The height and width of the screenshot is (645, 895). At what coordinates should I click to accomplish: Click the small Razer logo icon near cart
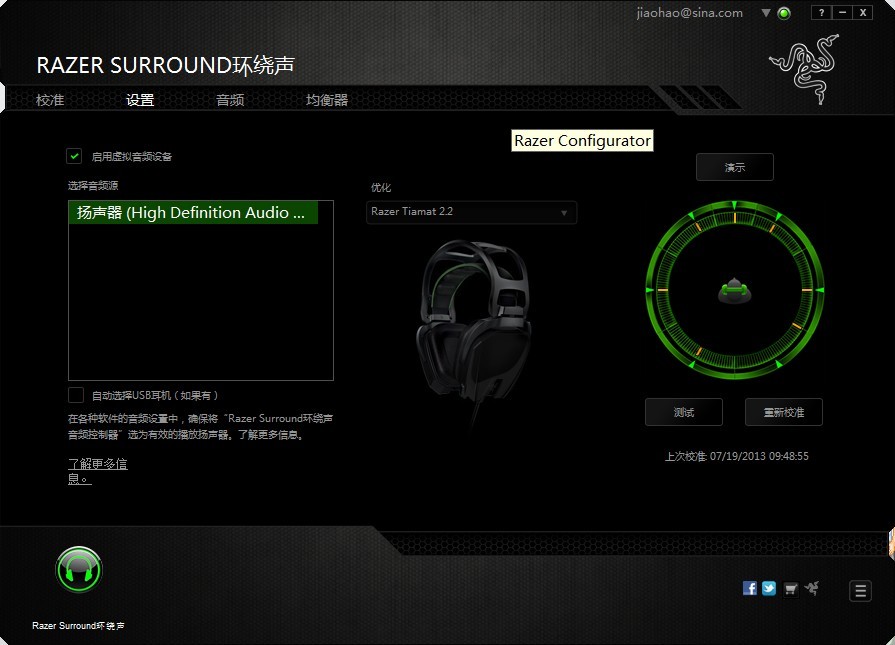(x=812, y=587)
